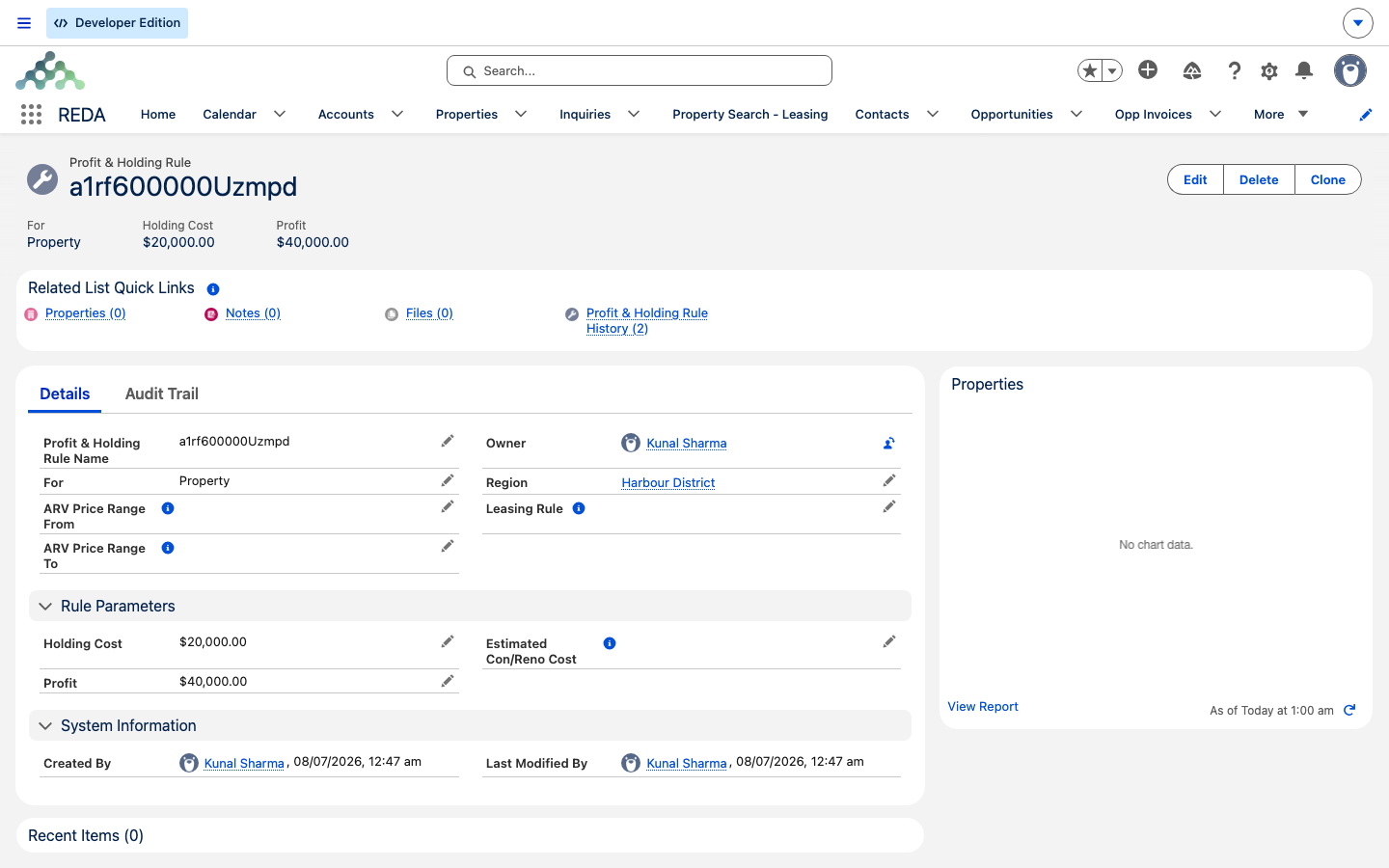Open the Harbour District region link
This screenshot has height=868, width=1389.
point(668,483)
